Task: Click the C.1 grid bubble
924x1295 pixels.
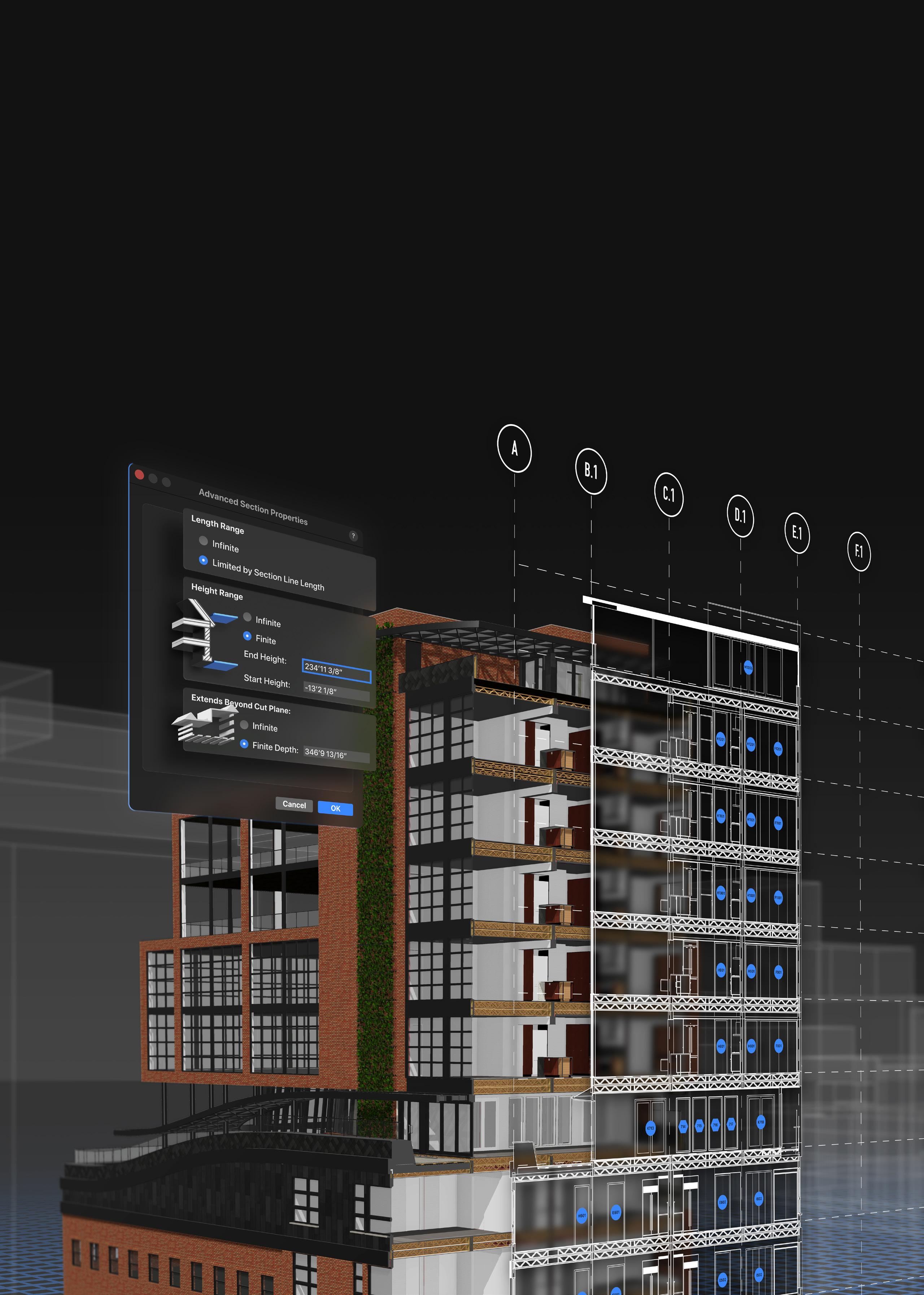Action: 668,494
